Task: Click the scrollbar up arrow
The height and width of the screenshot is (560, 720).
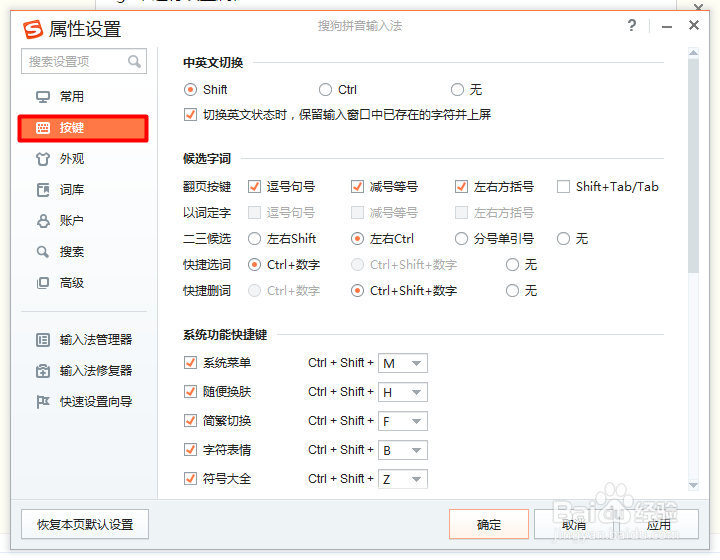Action: point(693,53)
